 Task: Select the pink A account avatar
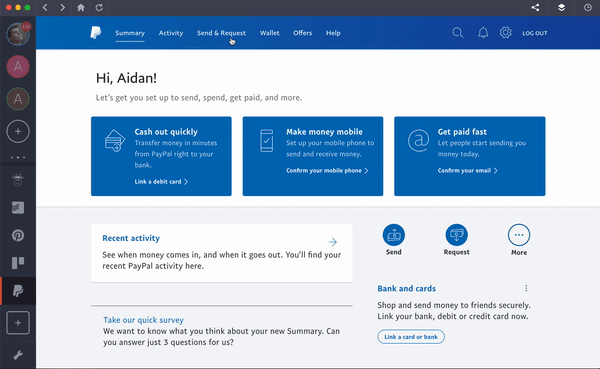point(18,67)
